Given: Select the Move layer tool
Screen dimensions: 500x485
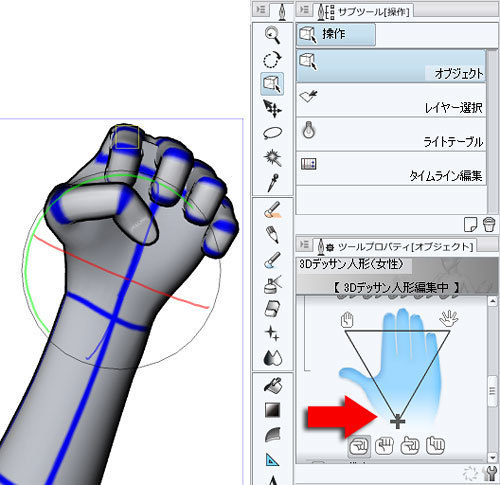Looking at the screenshot, I should (x=272, y=109).
